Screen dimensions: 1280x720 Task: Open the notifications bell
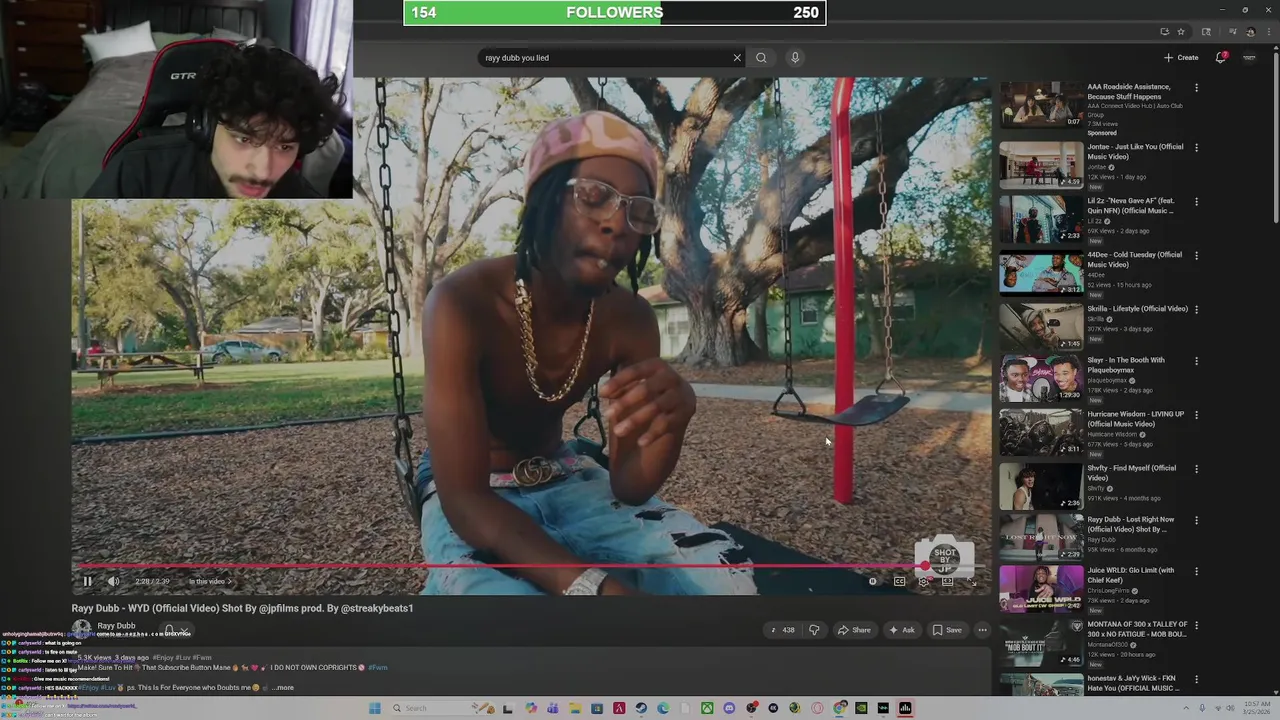tap(1220, 57)
